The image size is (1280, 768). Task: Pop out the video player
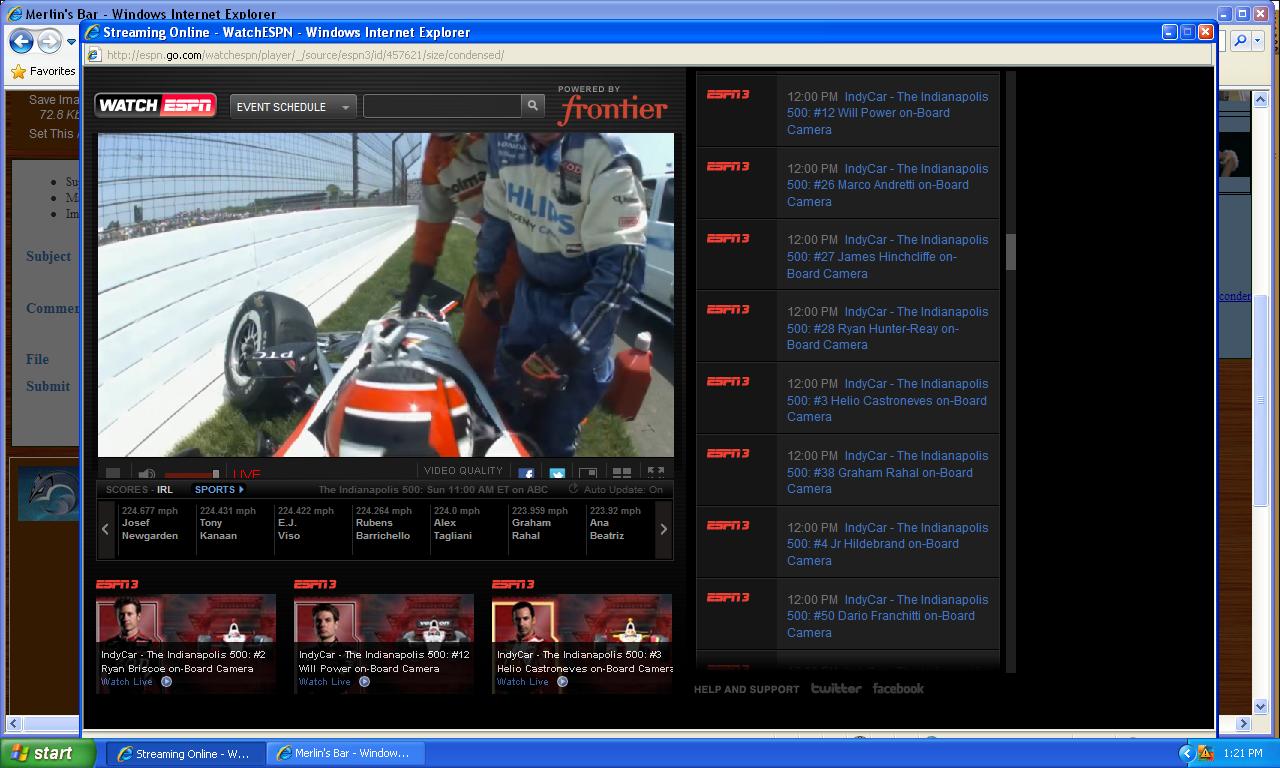click(x=588, y=474)
